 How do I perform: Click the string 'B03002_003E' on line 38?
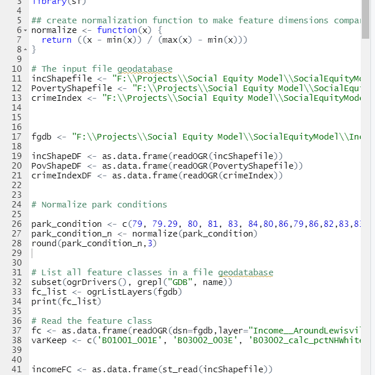(x=205, y=340)
